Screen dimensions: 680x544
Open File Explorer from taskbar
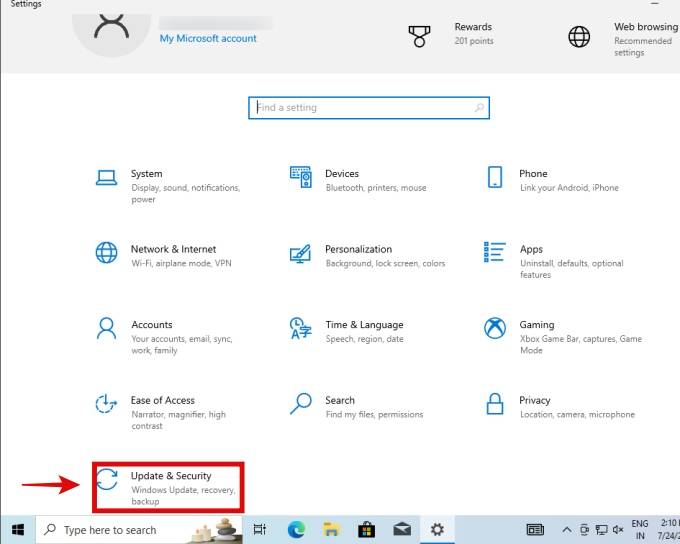coord(331,530)
